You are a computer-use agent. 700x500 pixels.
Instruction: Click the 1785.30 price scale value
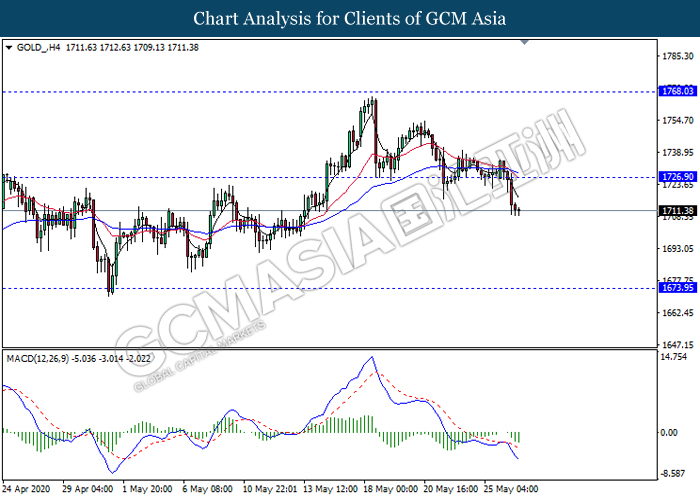click(678, 56)
